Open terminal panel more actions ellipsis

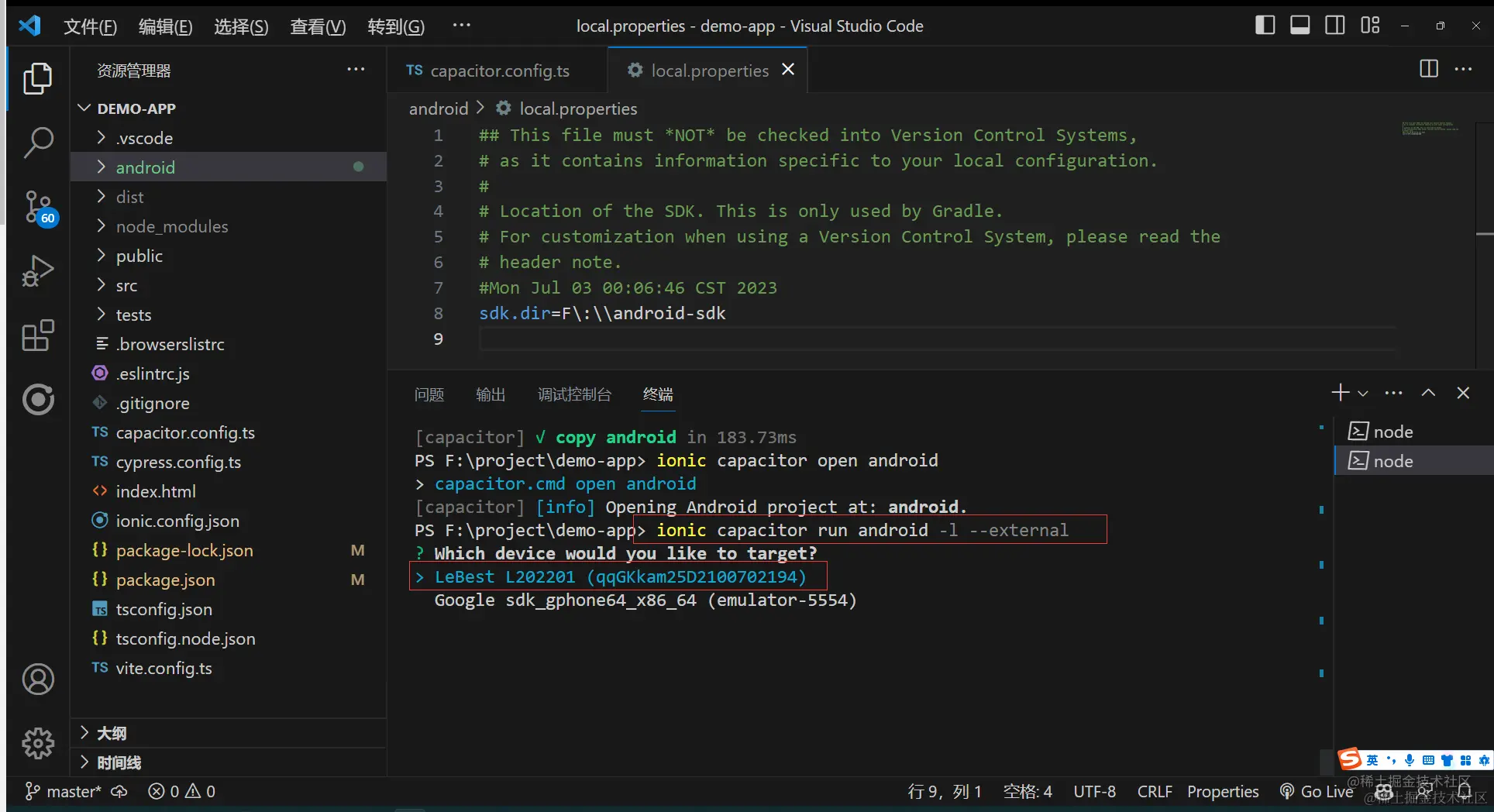[x=1393, y=393]
